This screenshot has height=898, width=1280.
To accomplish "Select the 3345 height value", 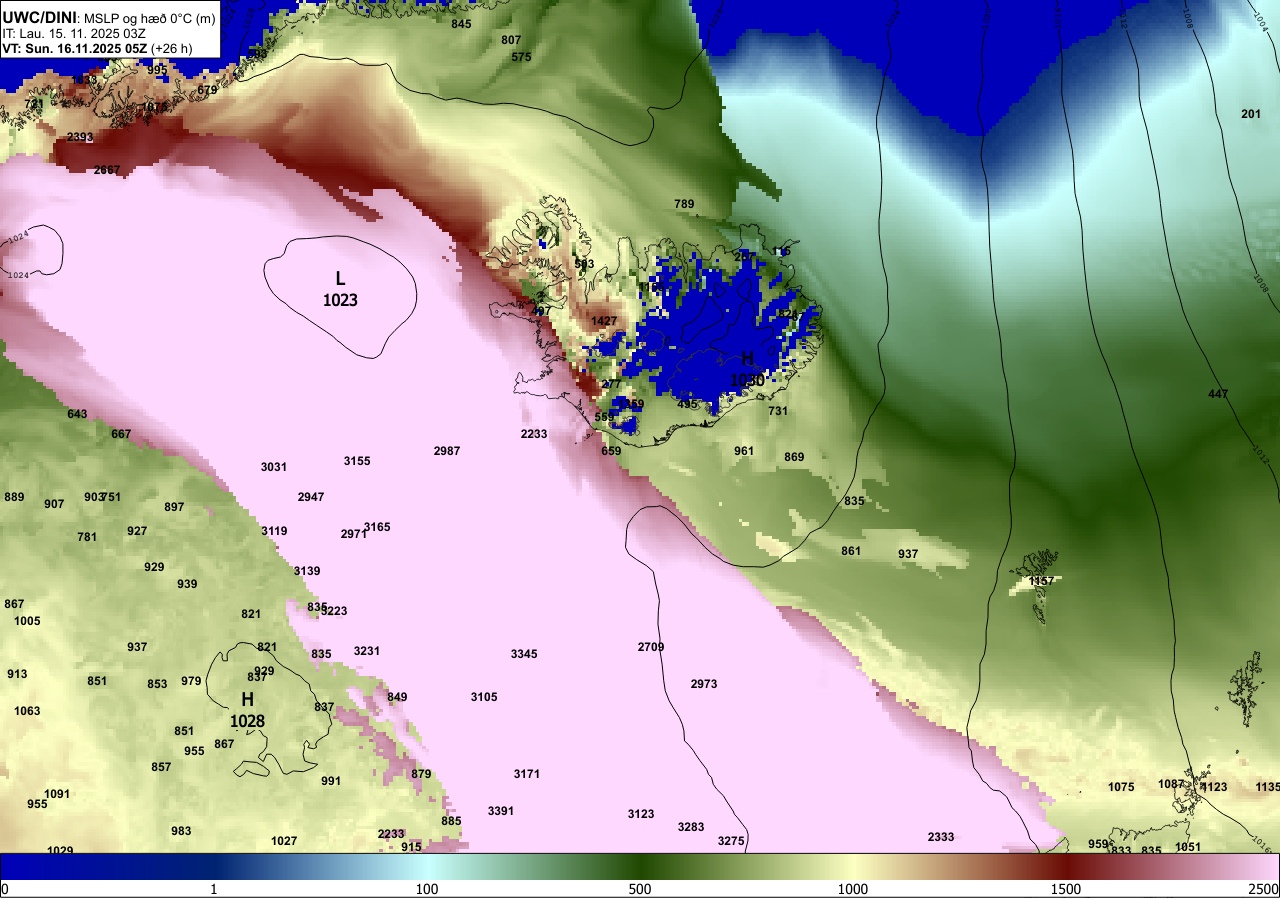I will coord(524,654).
